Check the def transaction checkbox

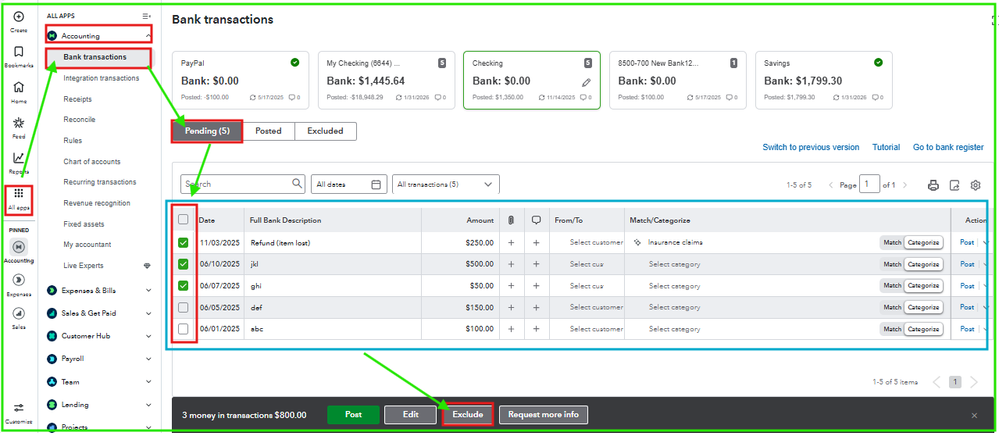[x=183, y=307]
